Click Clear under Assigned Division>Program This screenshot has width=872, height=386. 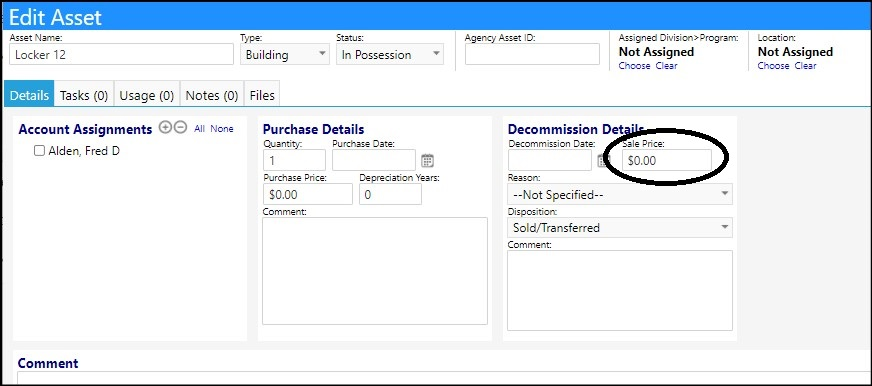click(666, 66)
